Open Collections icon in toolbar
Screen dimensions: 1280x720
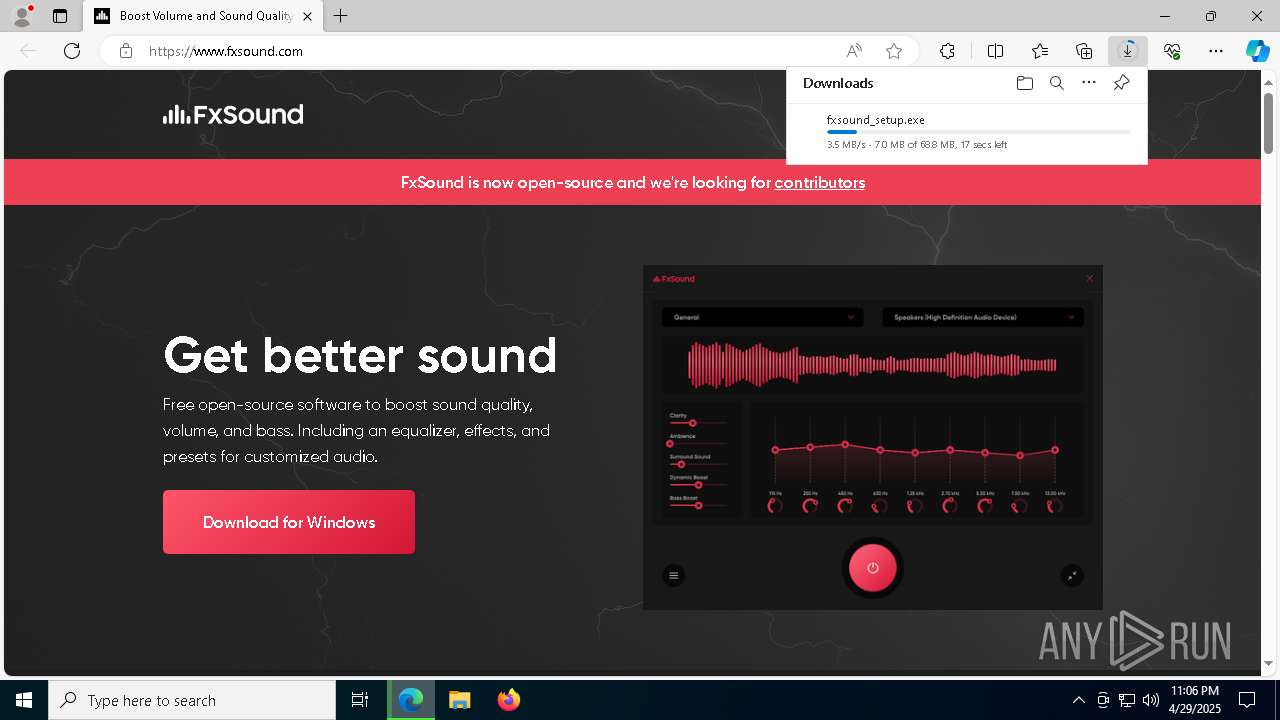pos(1084,51)
